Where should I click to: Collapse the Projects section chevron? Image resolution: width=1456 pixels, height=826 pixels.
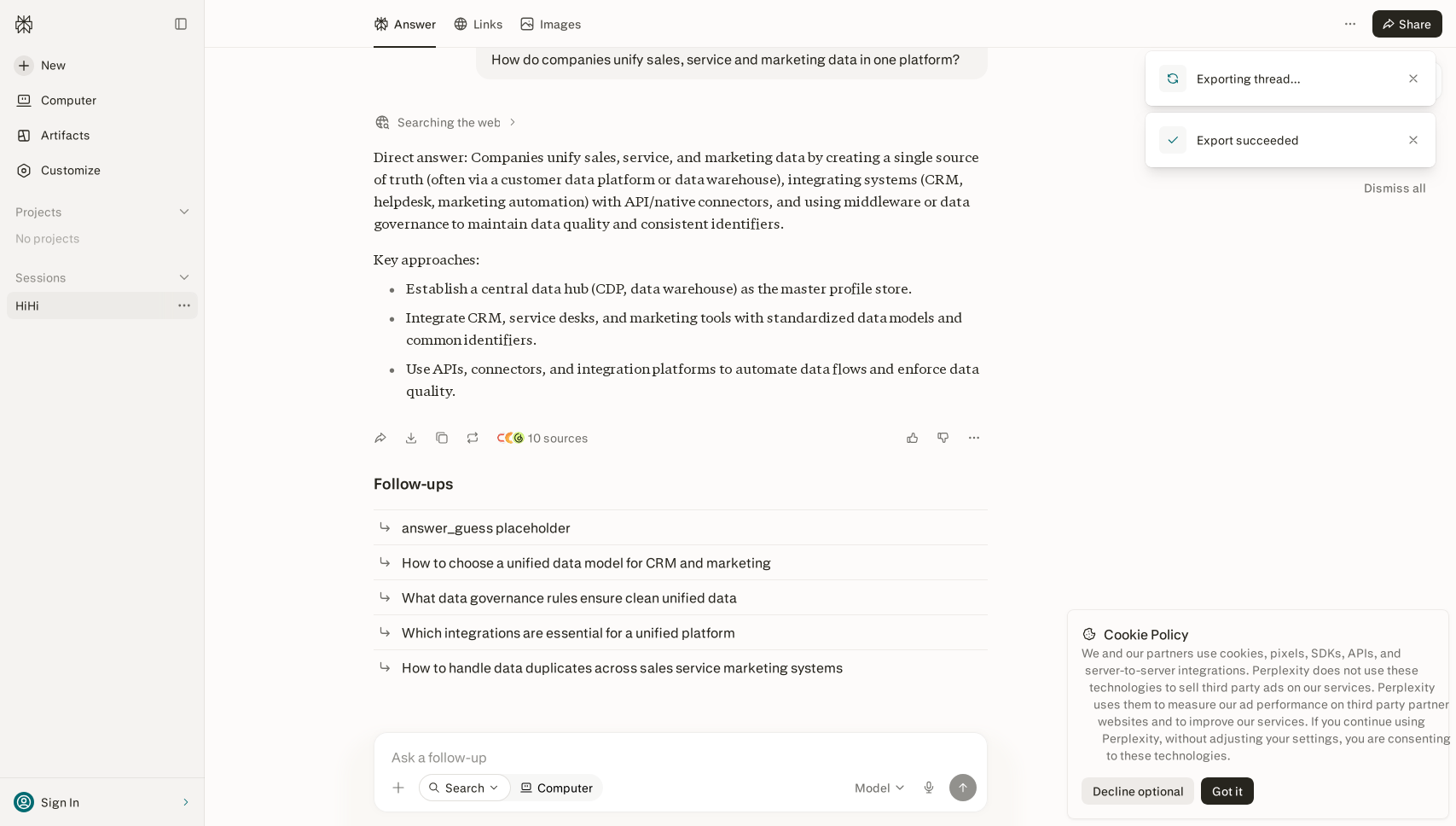pos(184,212)
